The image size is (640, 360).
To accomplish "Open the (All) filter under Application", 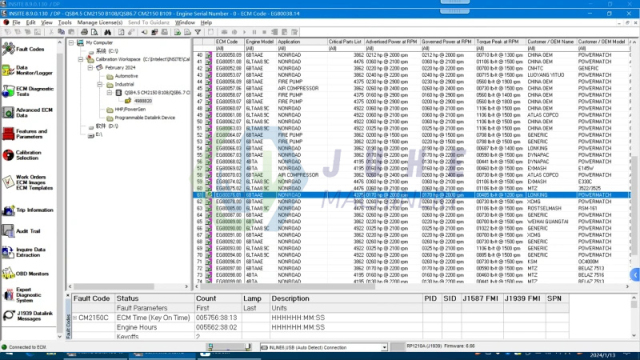I will pyautogui.click(x=302, y=48).
